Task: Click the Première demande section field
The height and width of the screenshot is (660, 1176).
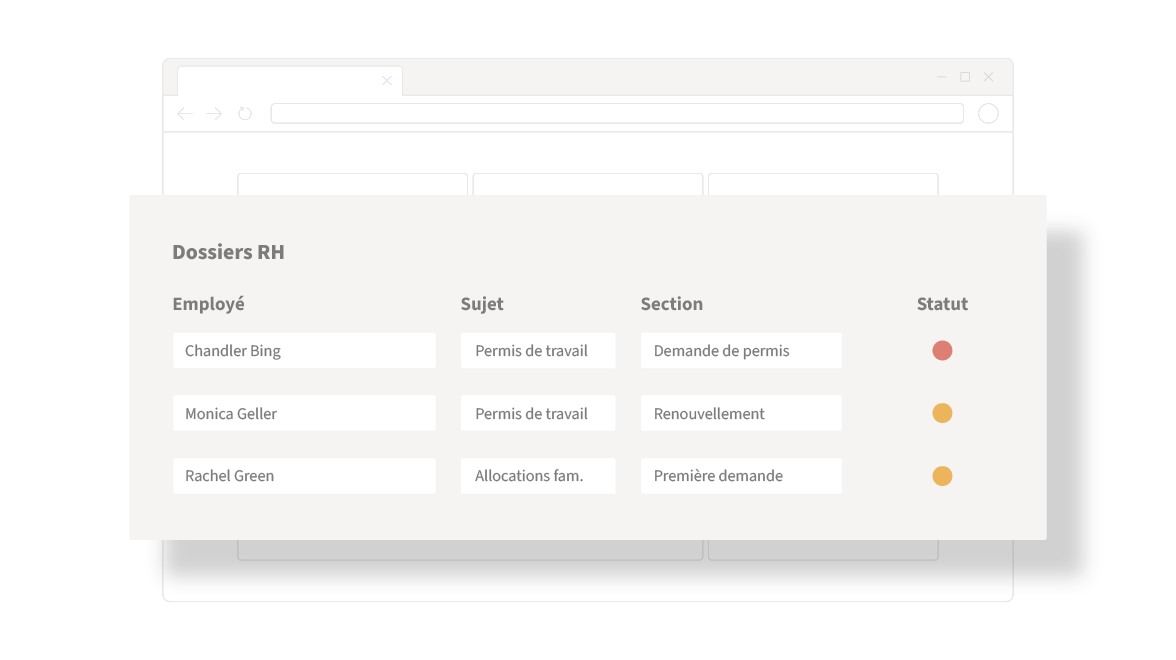Action: pyautogui.click(x=741, y=476)
